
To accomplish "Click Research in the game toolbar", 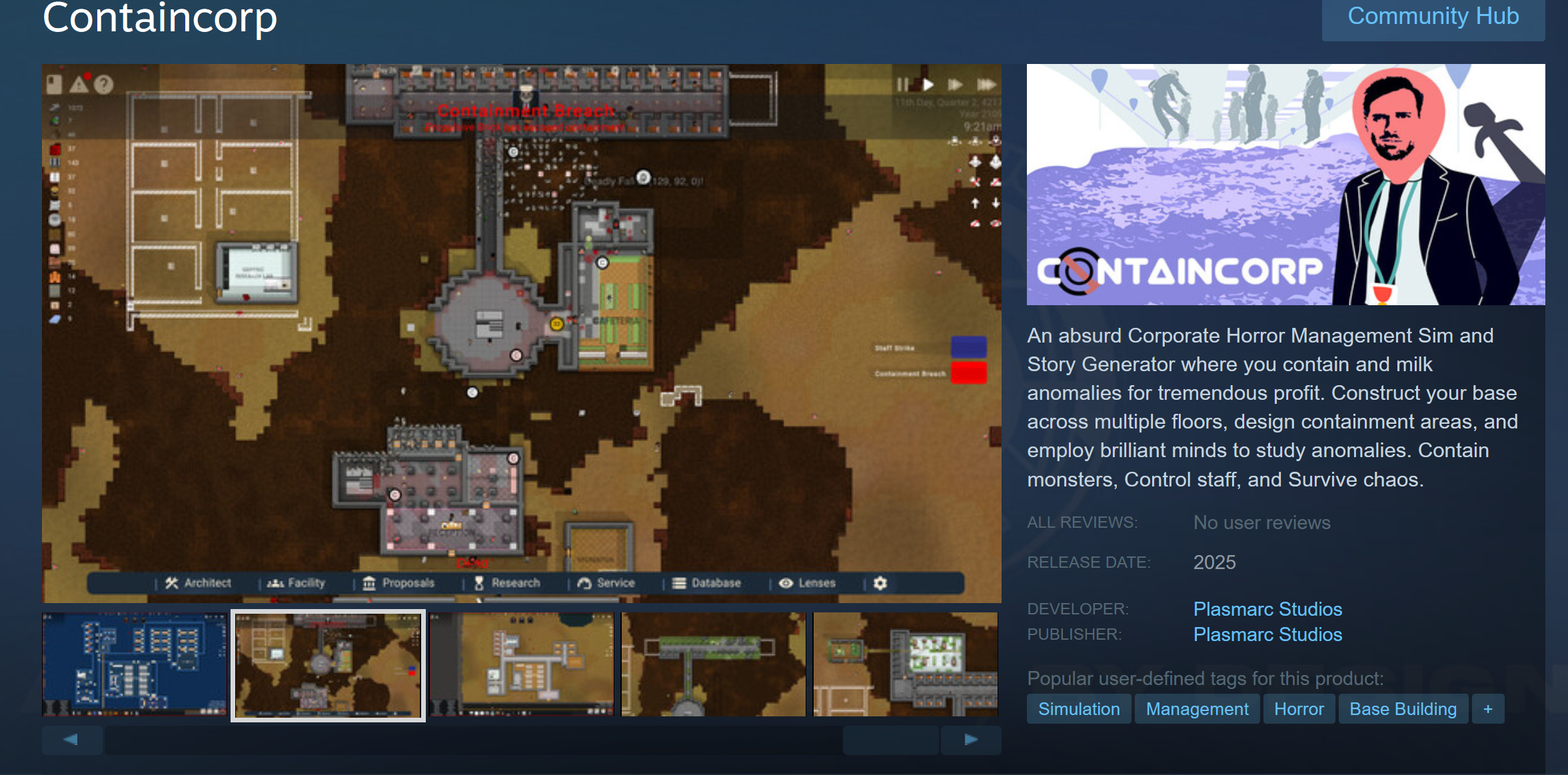I will [507, 583].
